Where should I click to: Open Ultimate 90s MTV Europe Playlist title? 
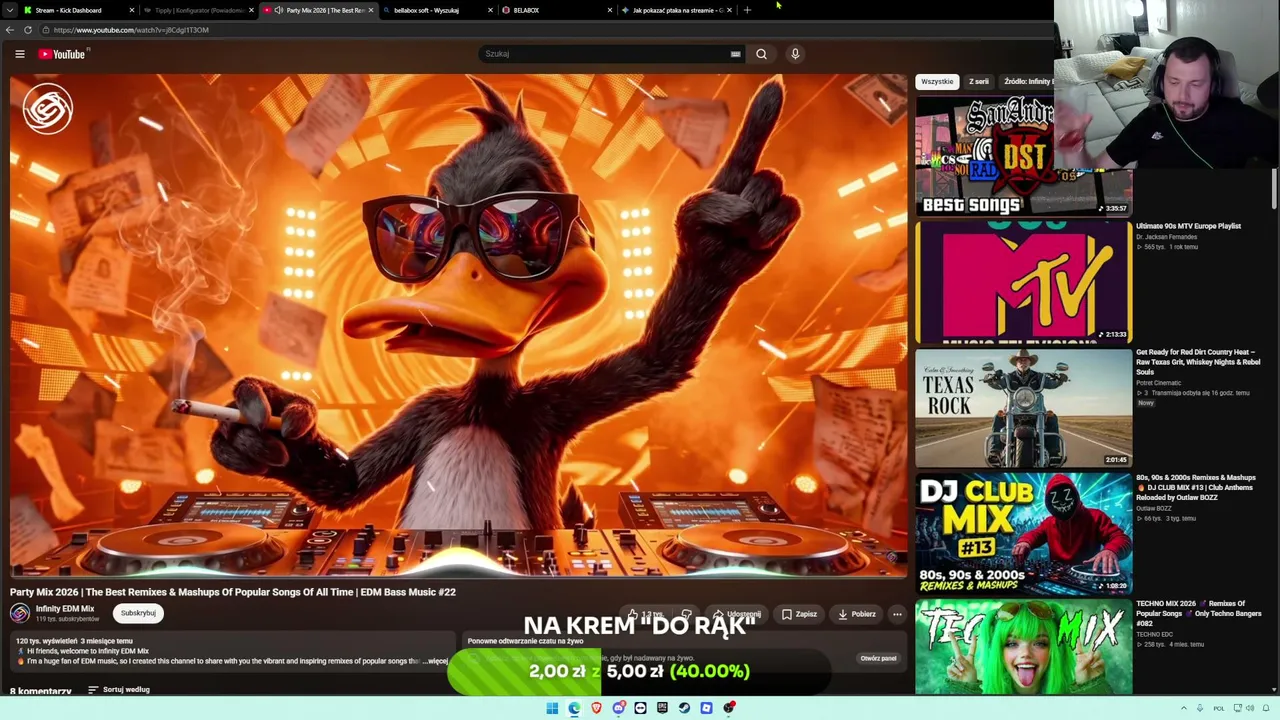pos(1188,226)
